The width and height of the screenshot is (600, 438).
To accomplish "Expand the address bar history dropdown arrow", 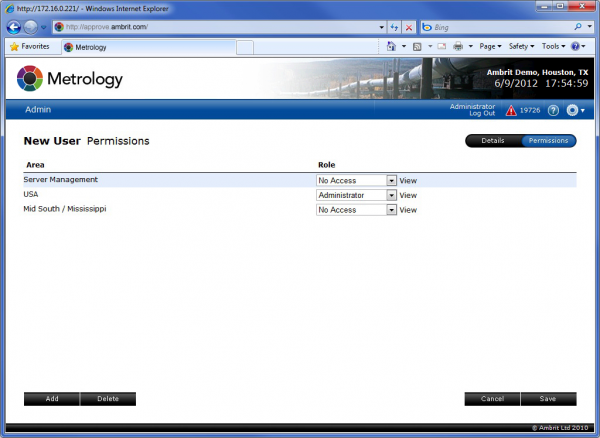I will pyautogui.click(x=382, y=27).
